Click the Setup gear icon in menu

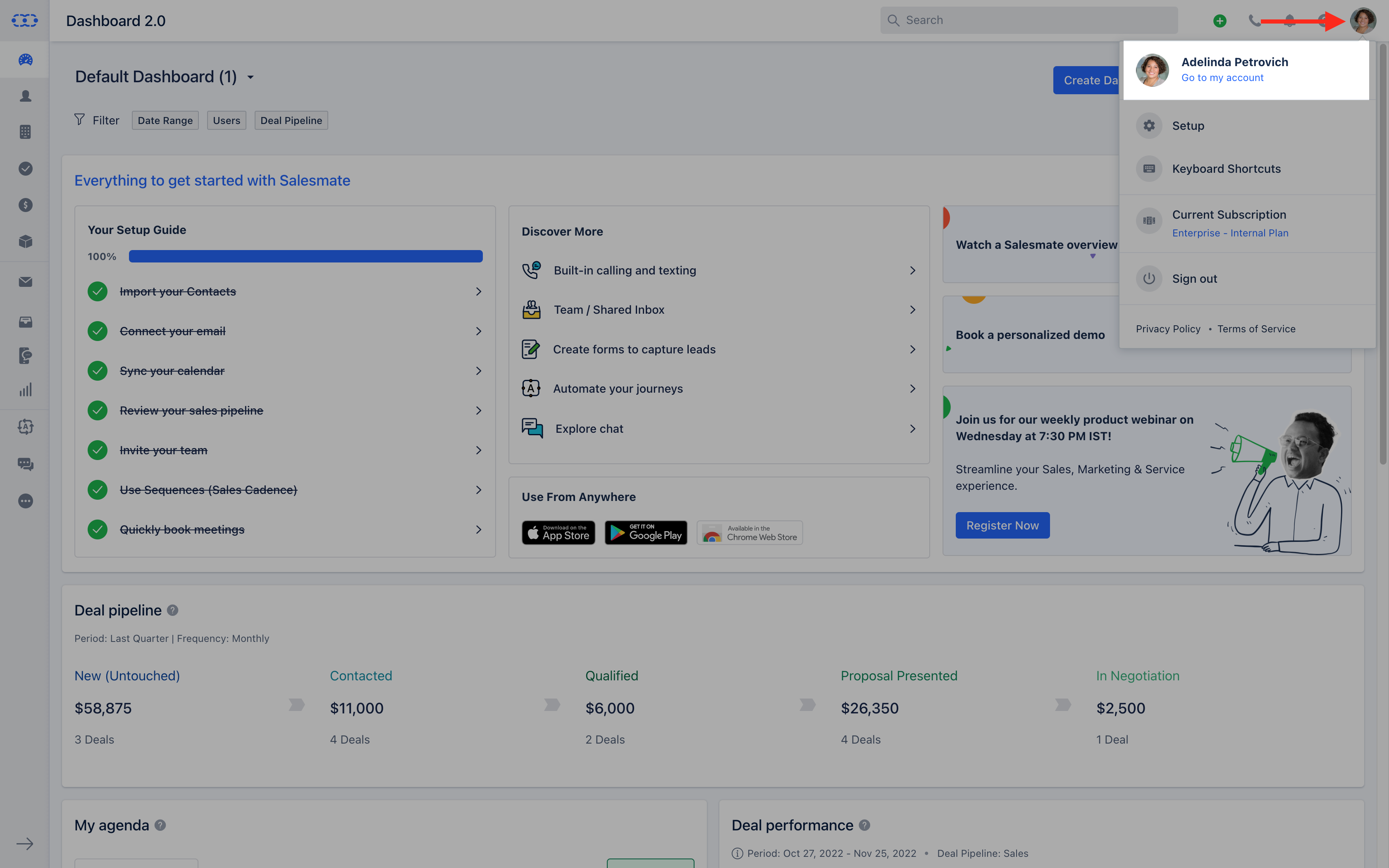click(1149, 126)
